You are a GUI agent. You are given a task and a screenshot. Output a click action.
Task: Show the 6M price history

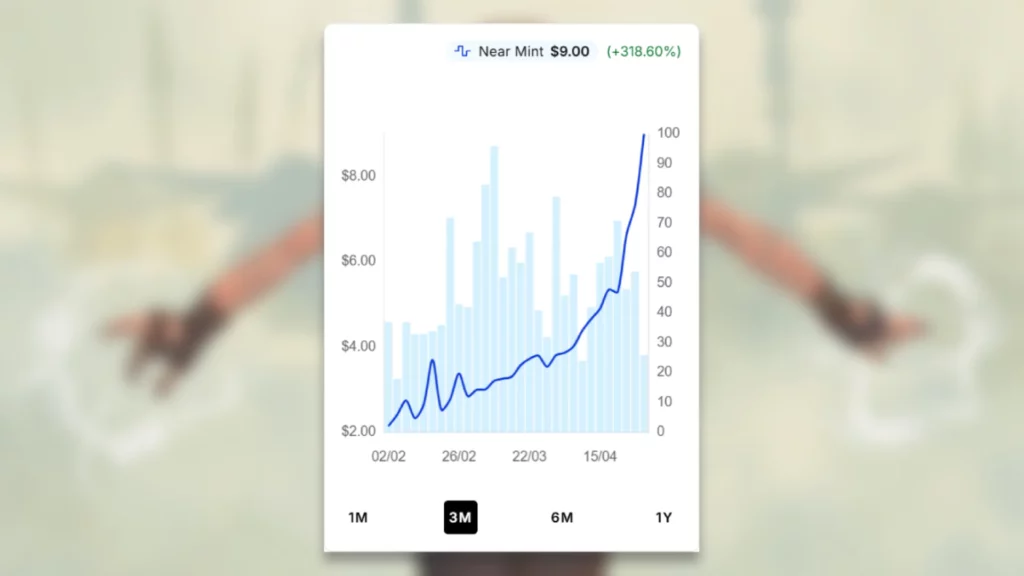click(562, 517)
